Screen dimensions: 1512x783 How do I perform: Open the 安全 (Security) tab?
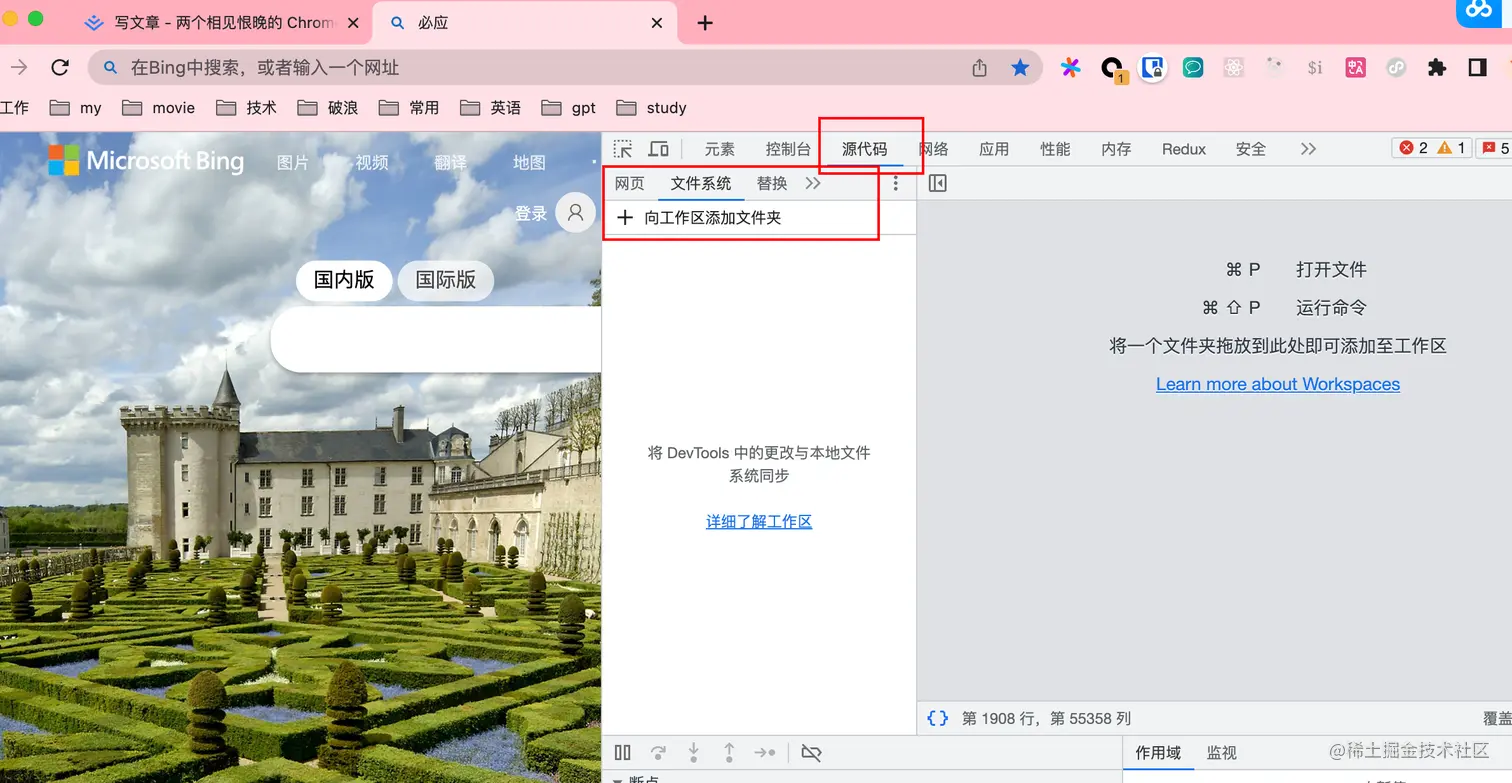1251,149
